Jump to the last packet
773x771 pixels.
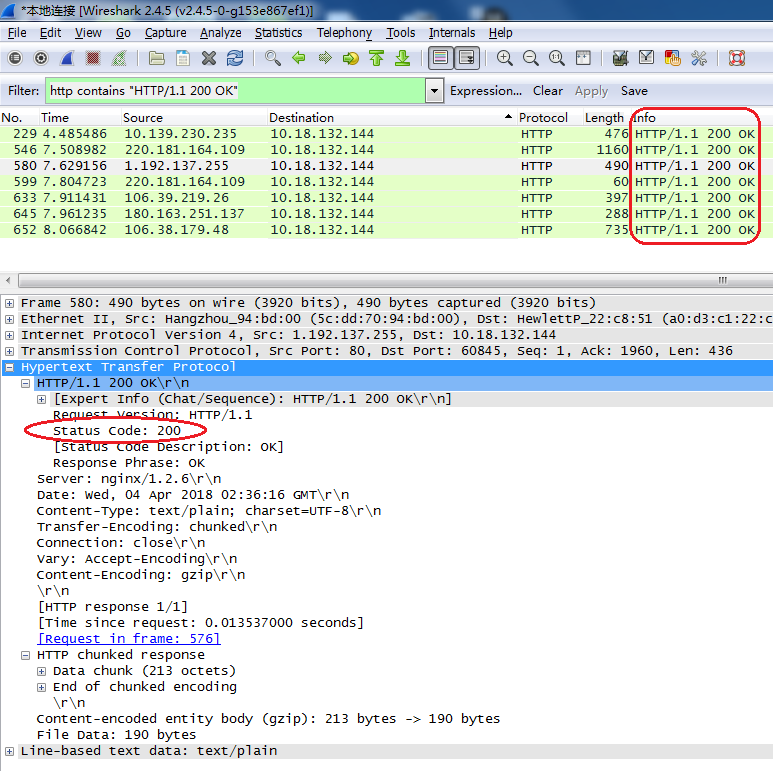403,58
